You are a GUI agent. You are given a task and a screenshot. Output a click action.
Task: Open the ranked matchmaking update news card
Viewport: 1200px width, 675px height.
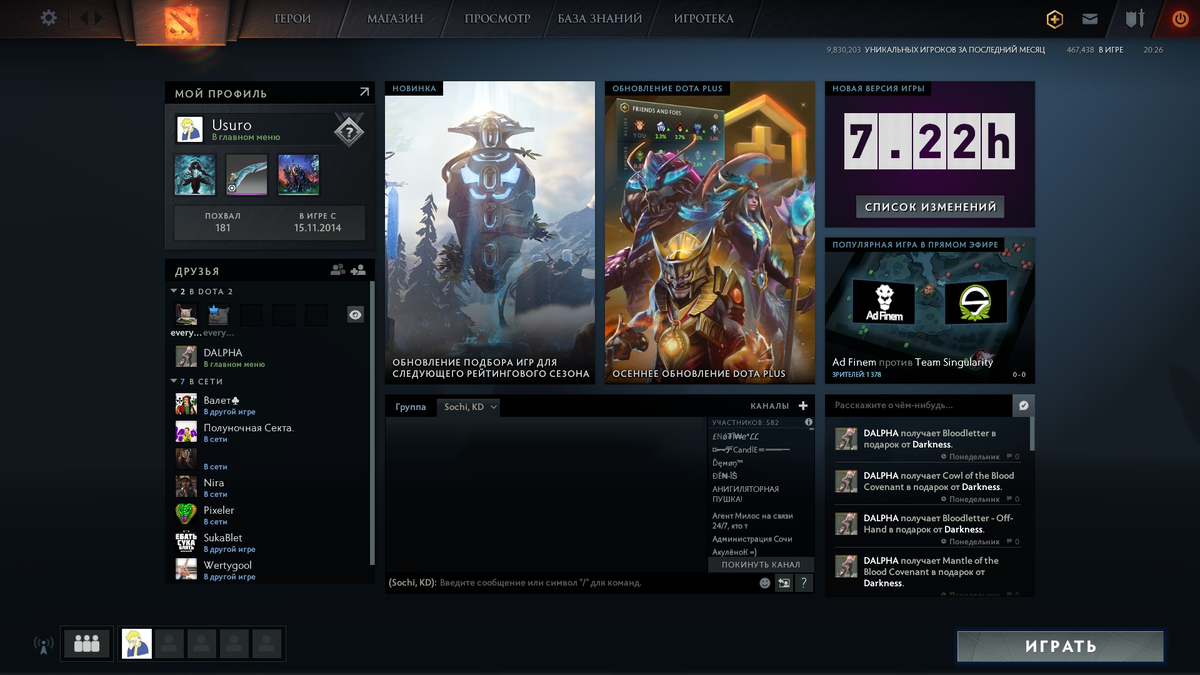pyautogui.click(x=490, y=232)
